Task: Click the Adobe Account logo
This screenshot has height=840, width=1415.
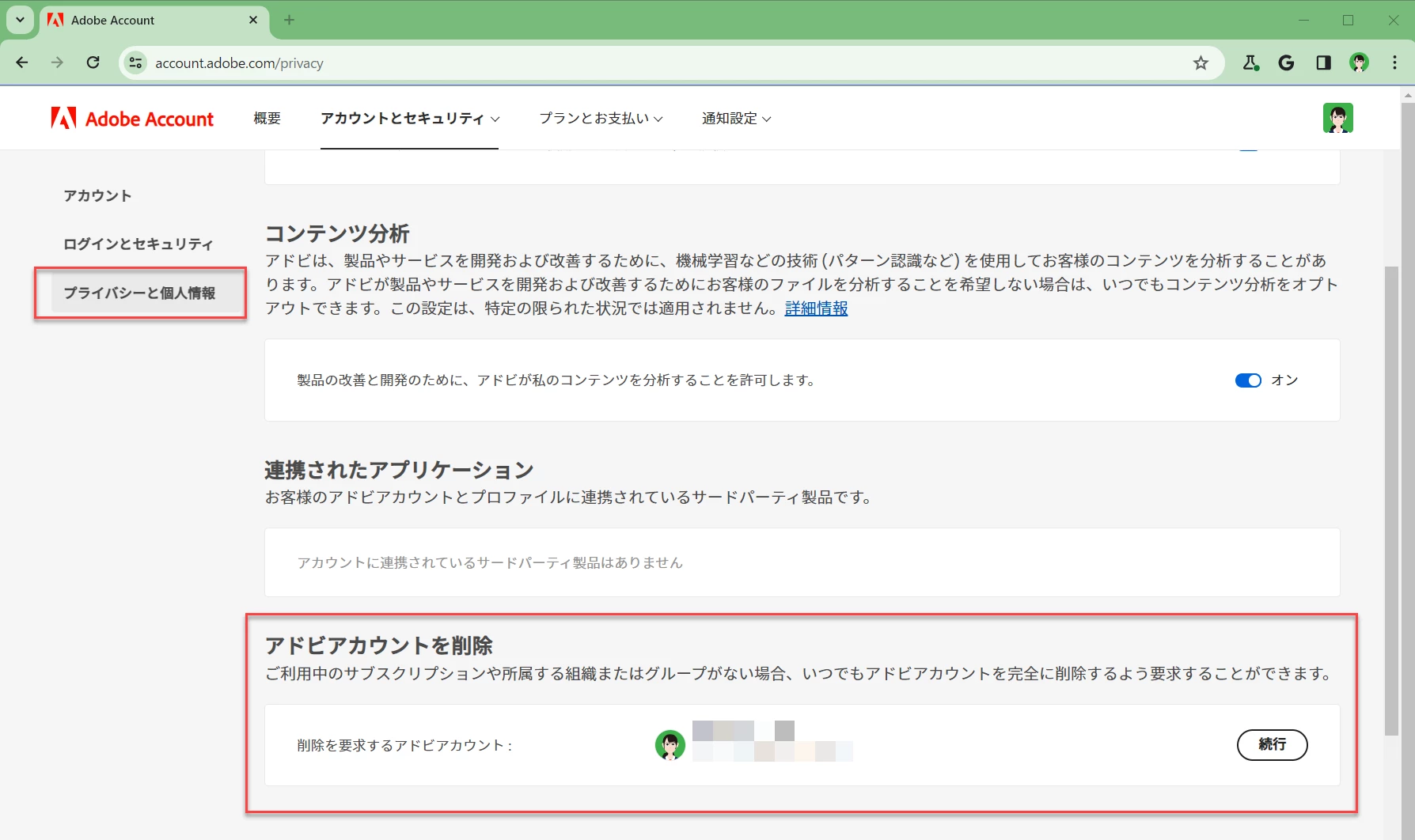Action: (x=132, y=119)
